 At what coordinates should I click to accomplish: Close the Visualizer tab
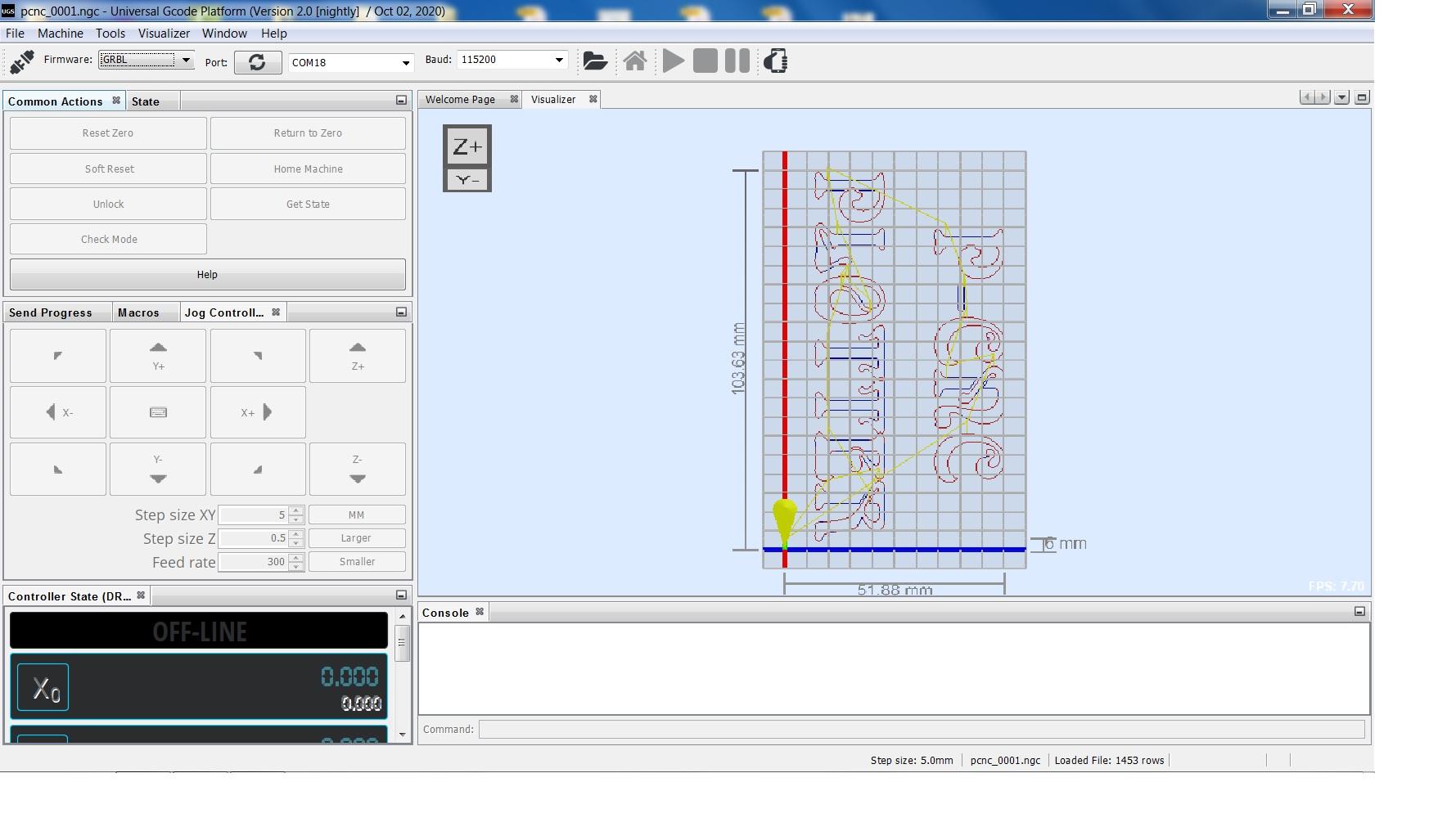(x=593, y=99)
